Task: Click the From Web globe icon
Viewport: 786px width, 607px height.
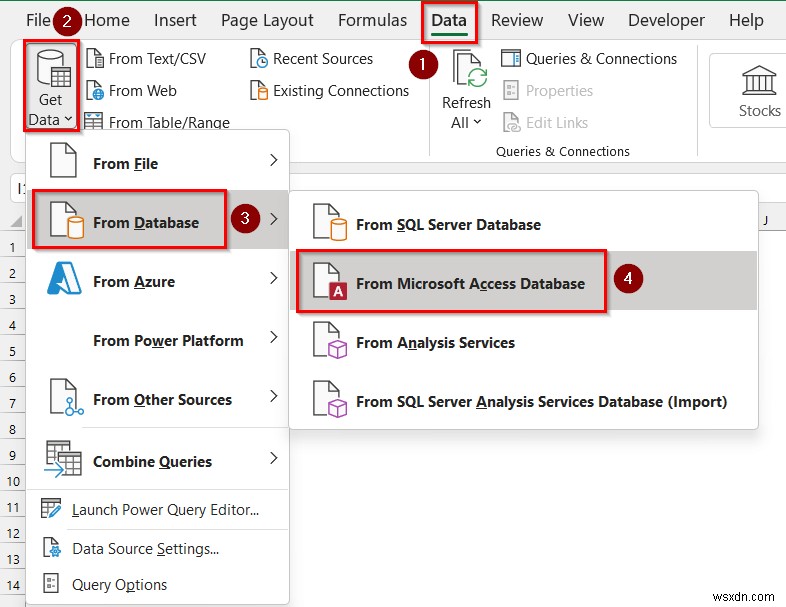Action: 95,91
